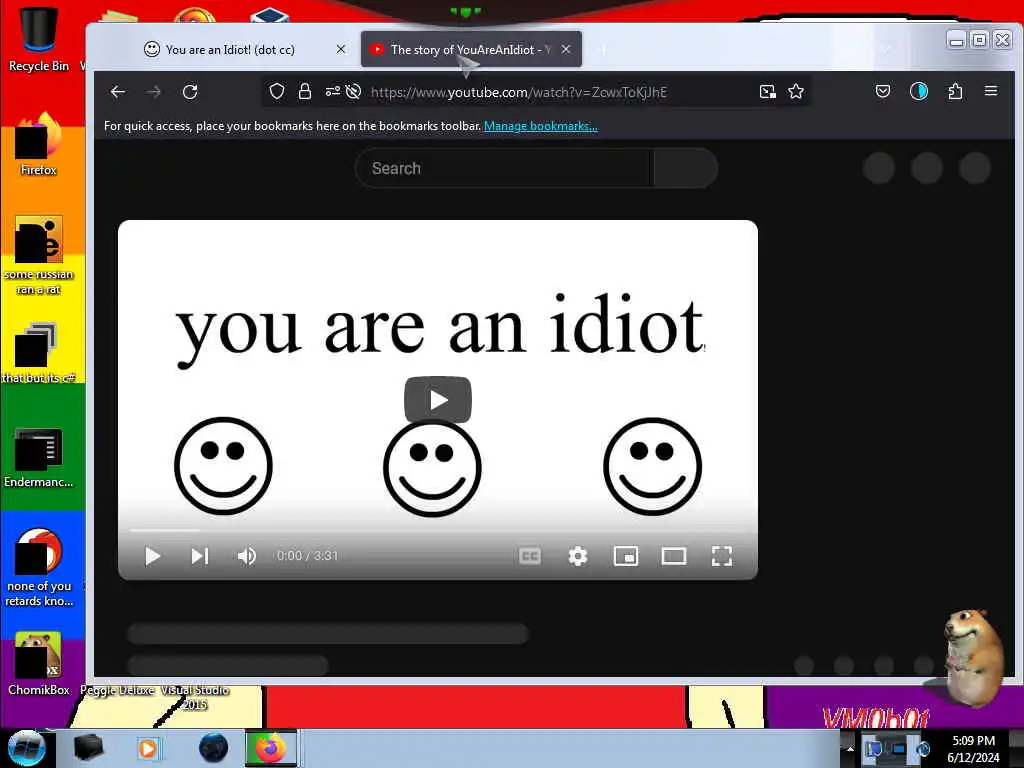This screenshot has height=768, width=1024.
Task: Play the video from control bar
Action: [x=152, y=556]
